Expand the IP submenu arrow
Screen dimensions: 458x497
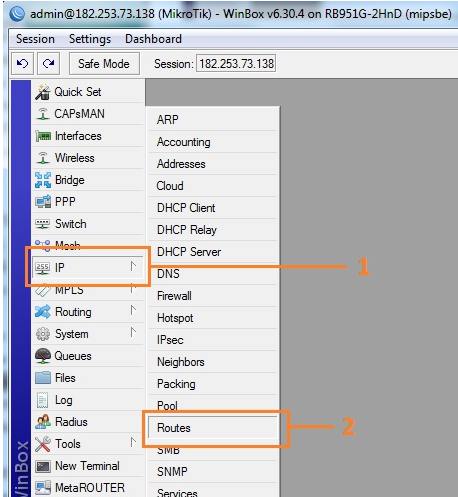(x=133, y=267)
